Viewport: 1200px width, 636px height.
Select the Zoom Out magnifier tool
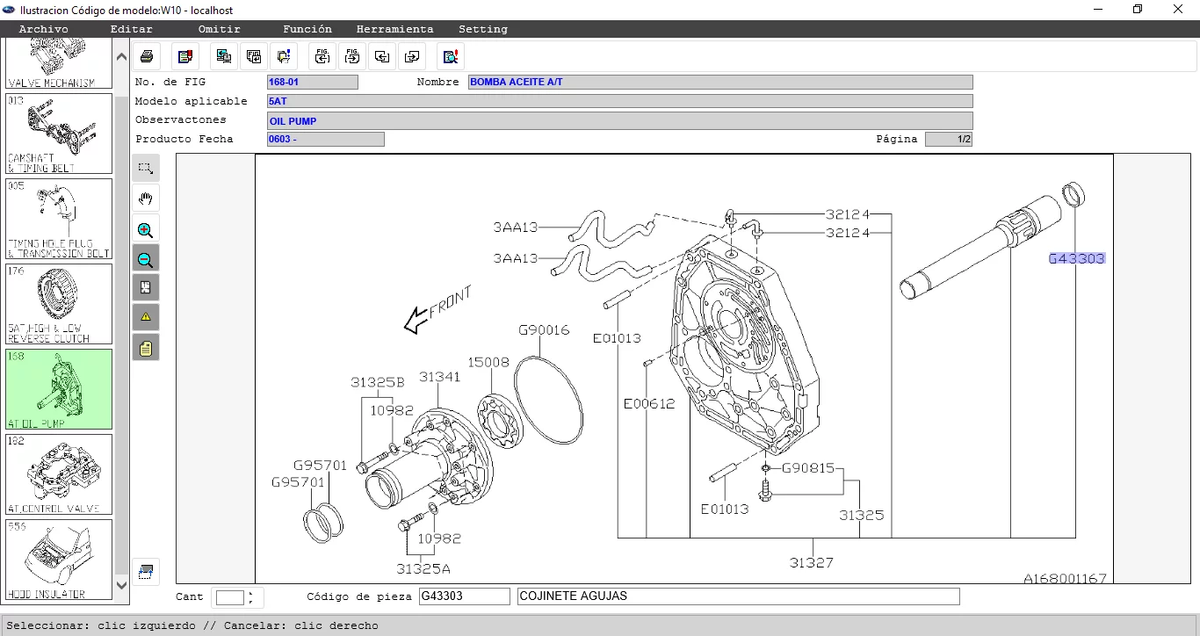[146, 258]
